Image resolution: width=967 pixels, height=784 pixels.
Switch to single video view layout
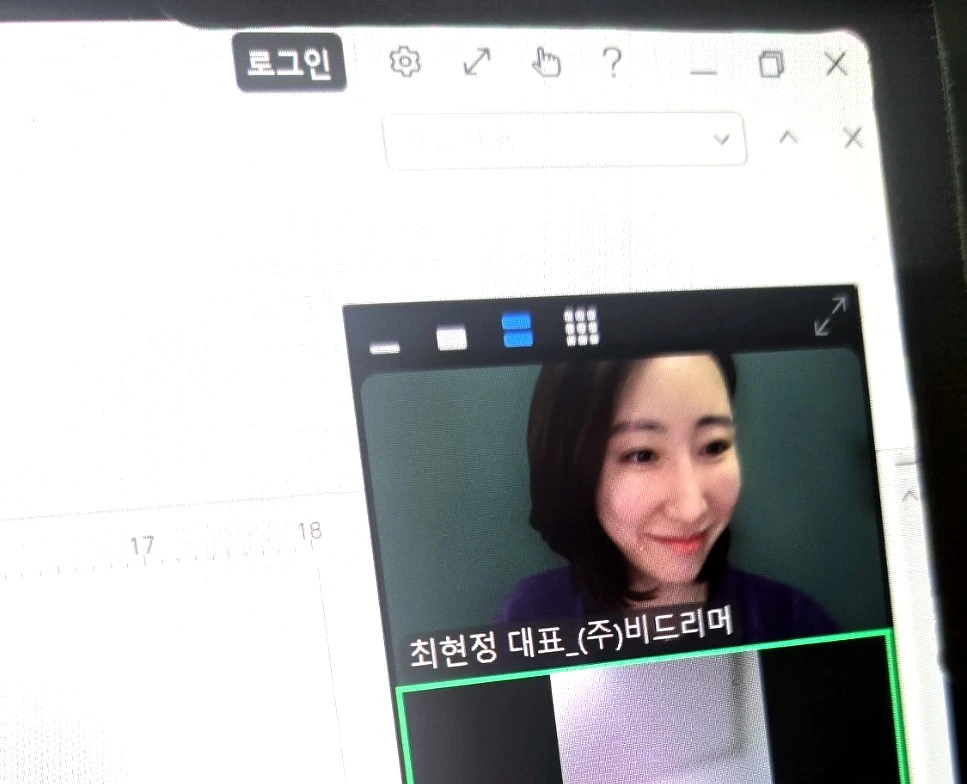point(451,339)
